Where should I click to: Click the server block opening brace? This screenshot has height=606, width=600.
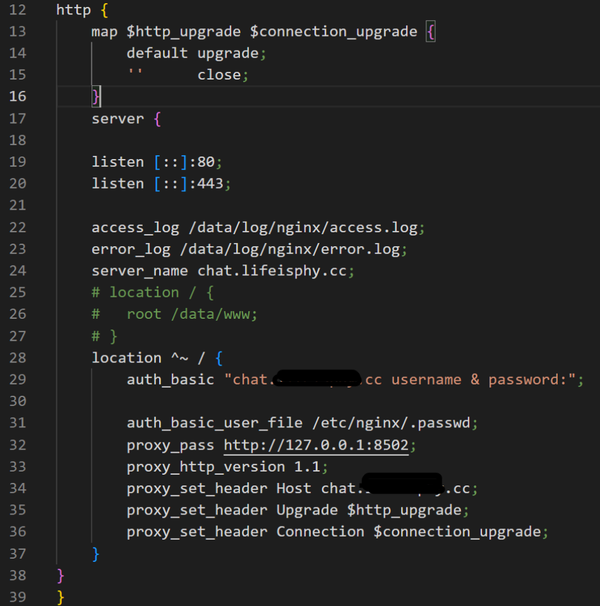pyautogui.click(x=157, y=119)
